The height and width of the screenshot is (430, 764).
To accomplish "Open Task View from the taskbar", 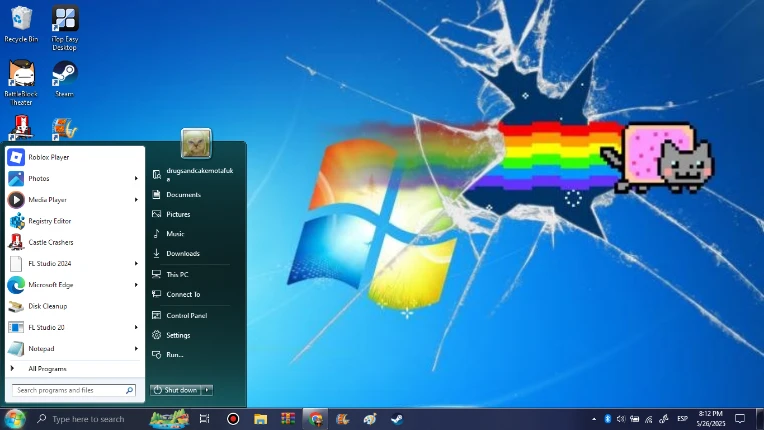I will (205, 419).
